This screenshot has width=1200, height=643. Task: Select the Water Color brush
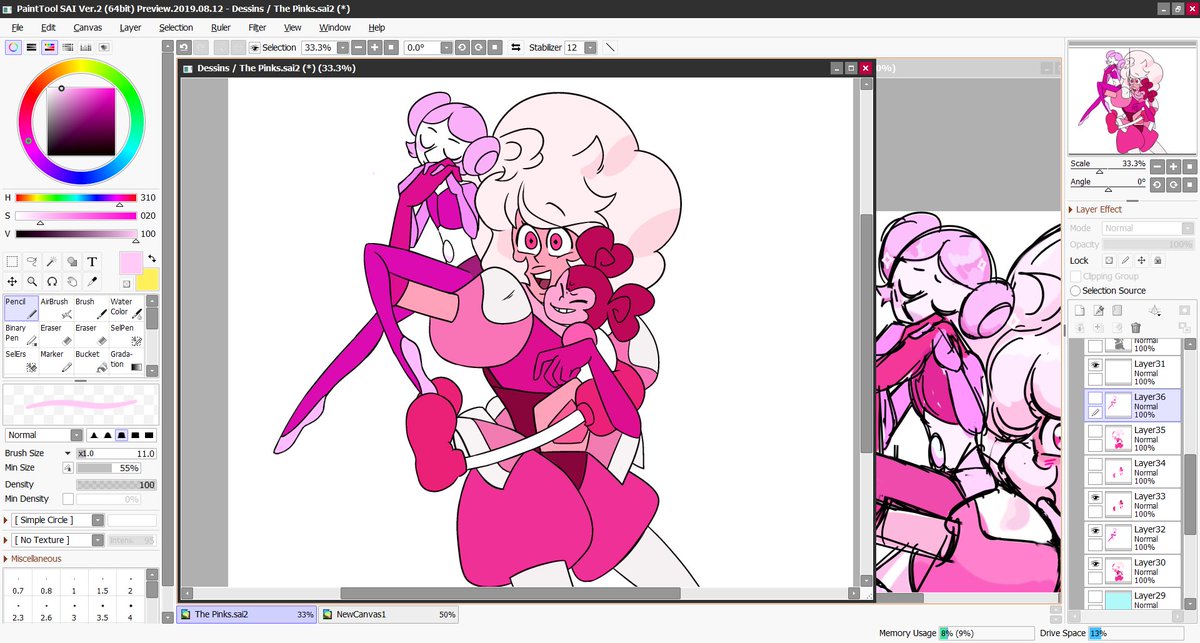coord(126,308)
